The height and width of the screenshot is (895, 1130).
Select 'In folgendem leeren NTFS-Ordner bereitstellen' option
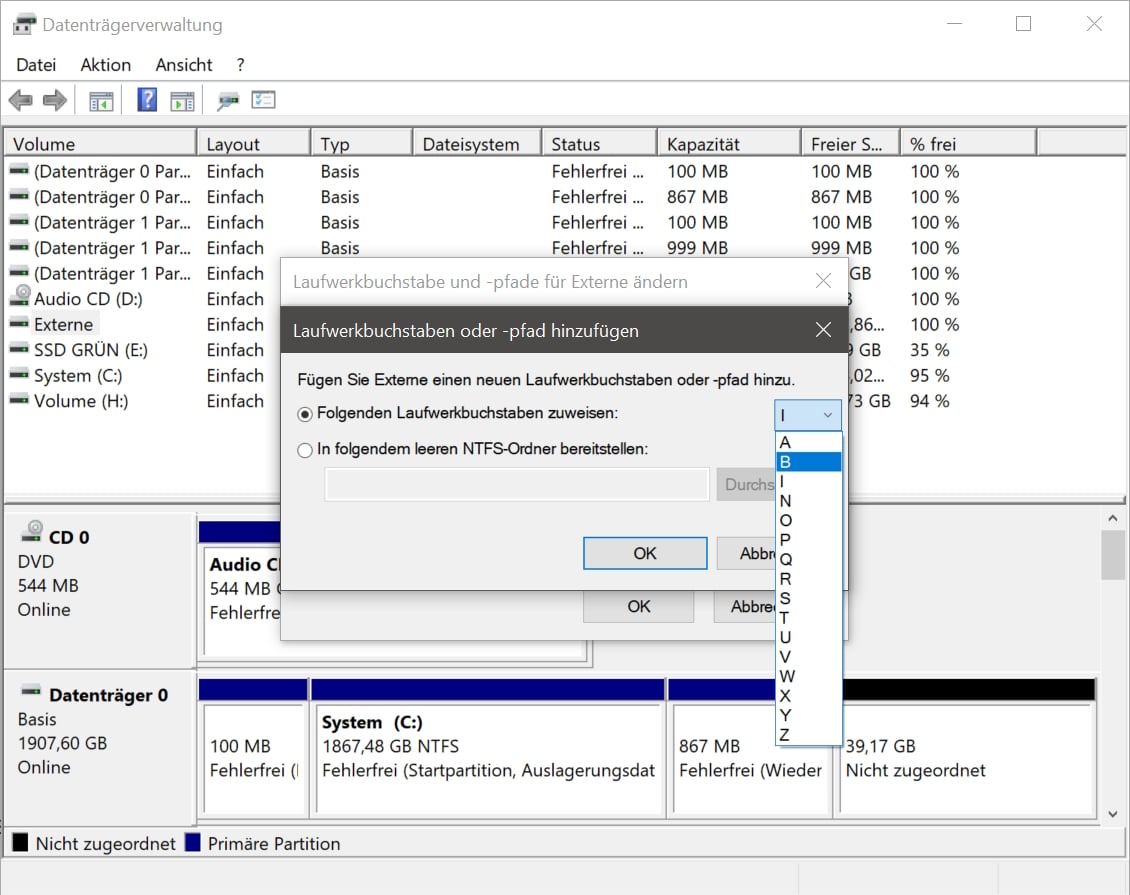(305, 450)
